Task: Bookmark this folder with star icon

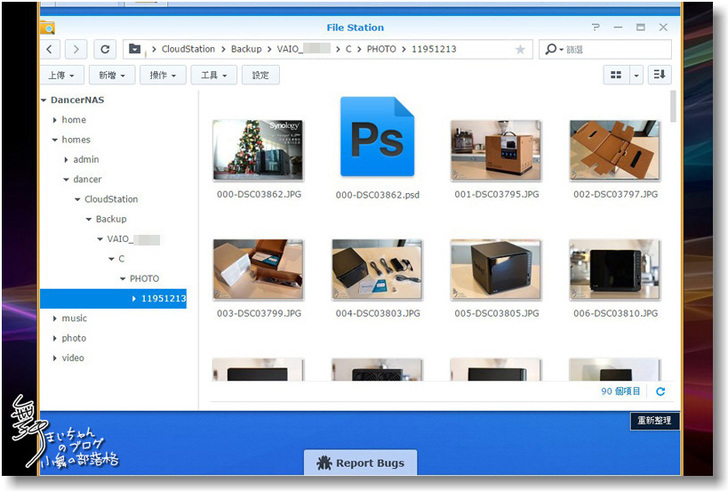Action: (x=520, y=49)
